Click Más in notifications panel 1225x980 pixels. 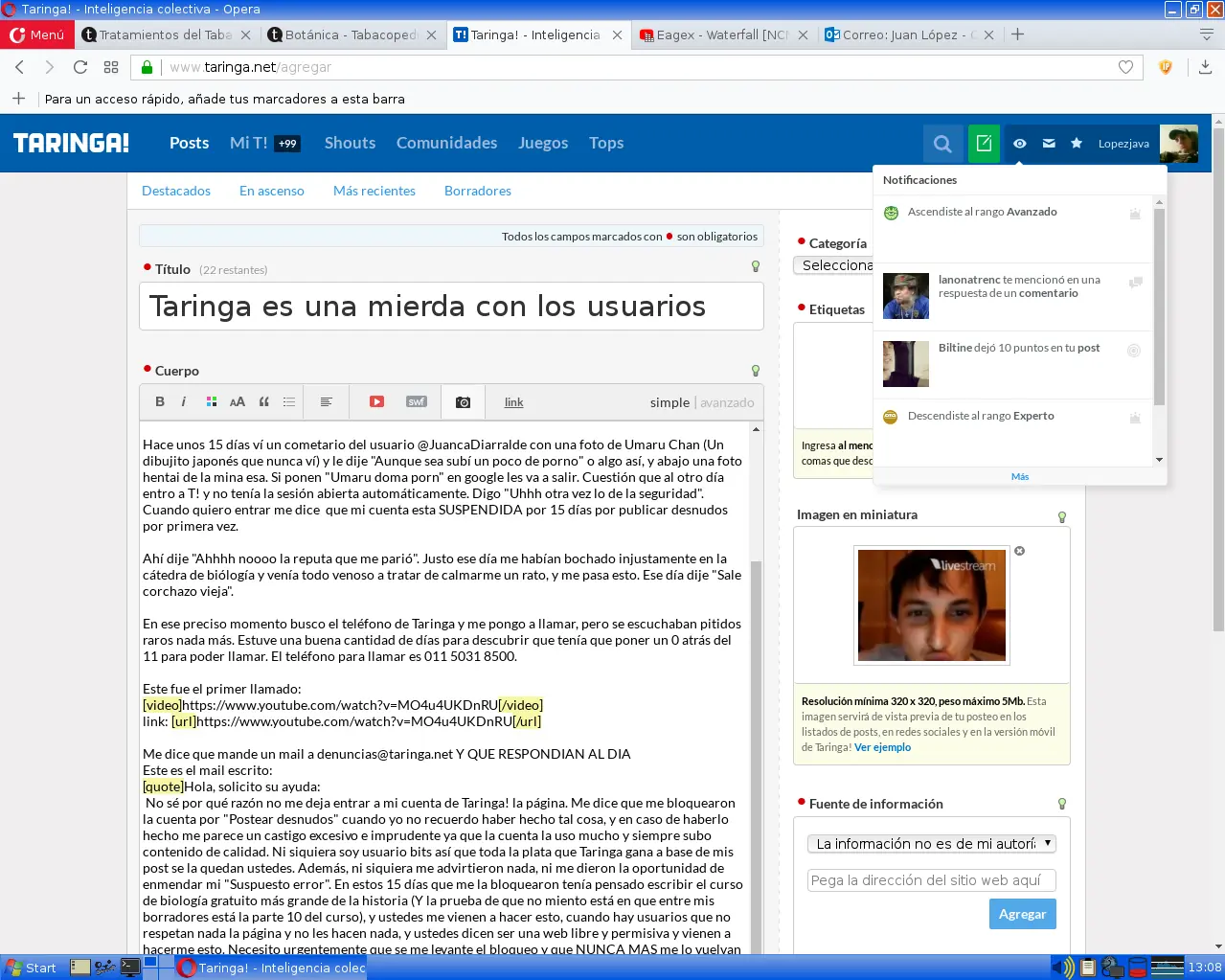1020,476
